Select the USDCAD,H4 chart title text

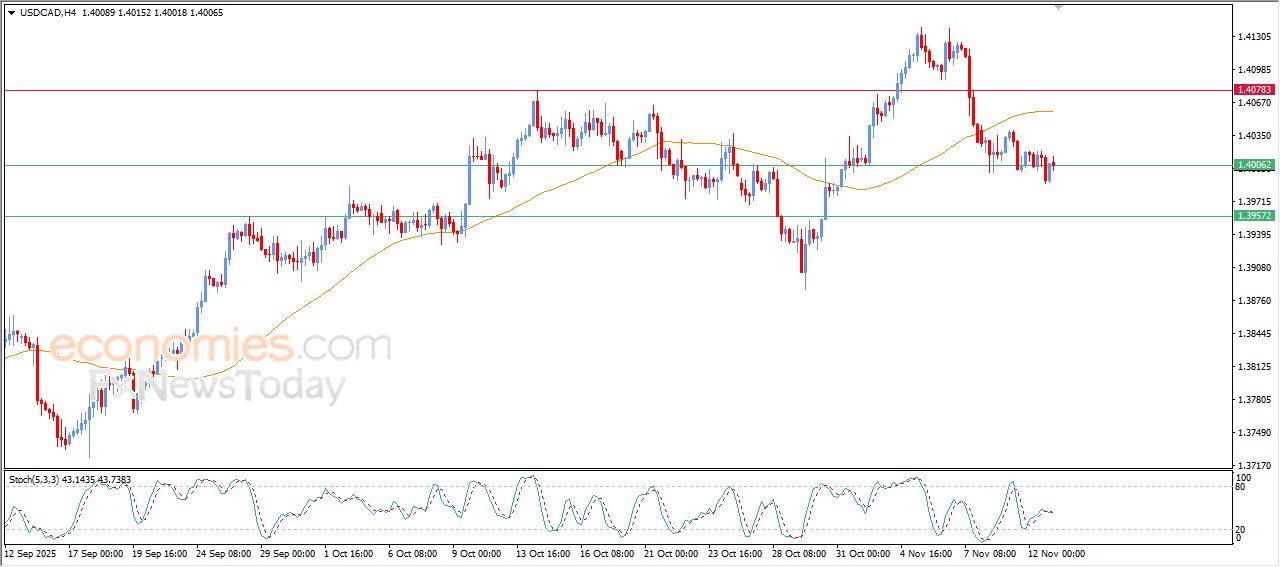tap(49, 13)
